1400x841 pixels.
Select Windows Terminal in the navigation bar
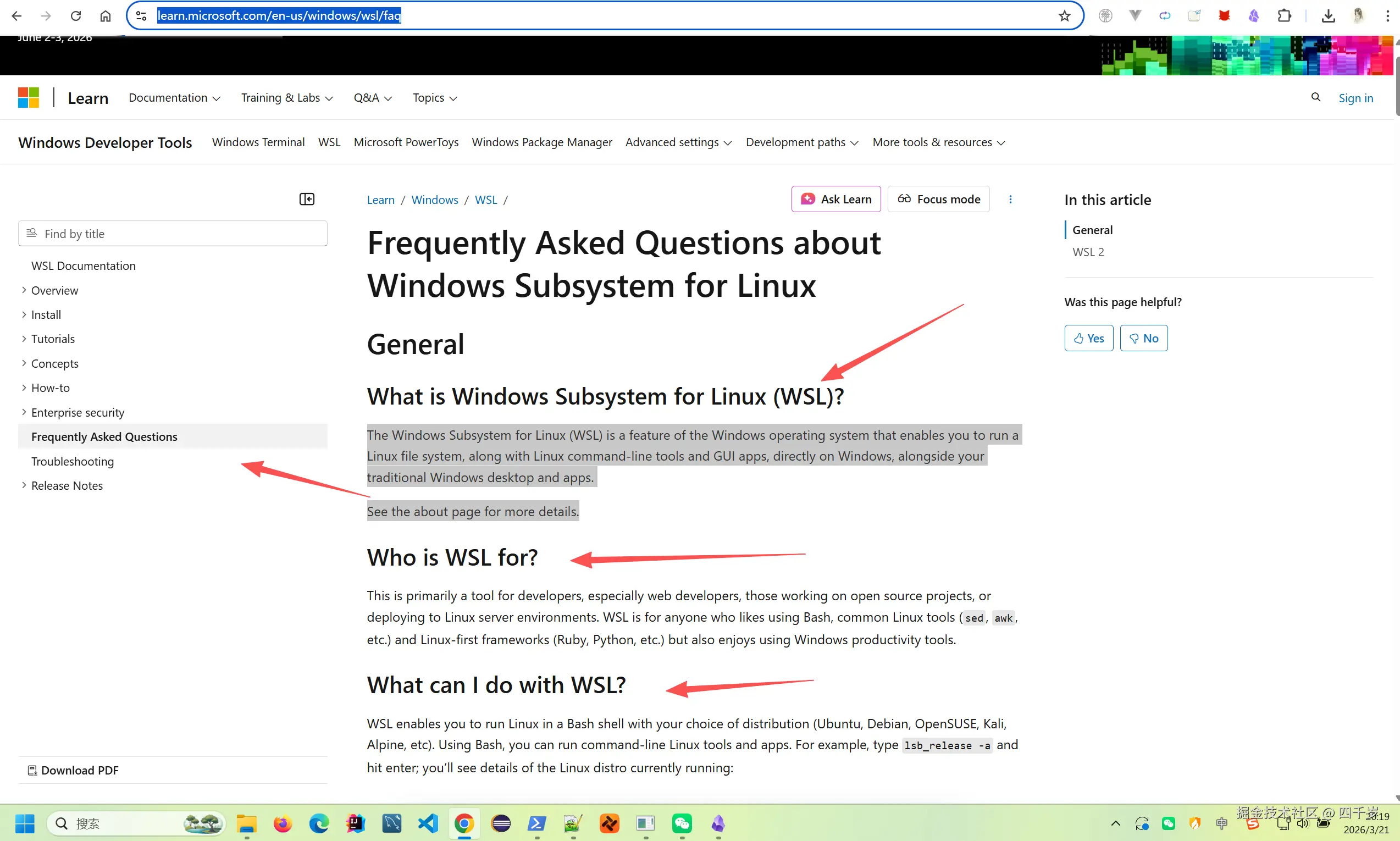coord(258,142)
